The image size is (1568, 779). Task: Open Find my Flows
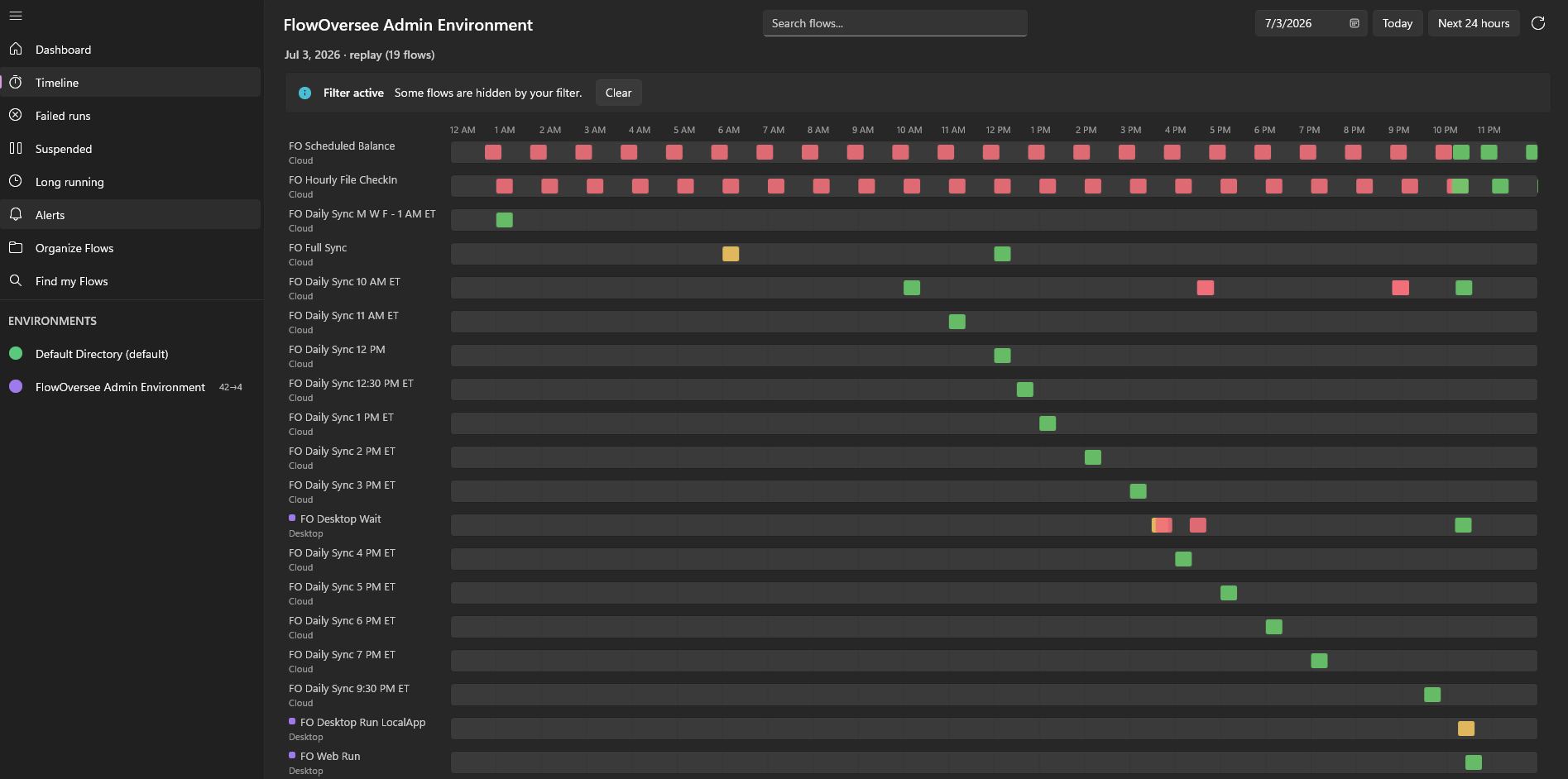tap(130, 281)
